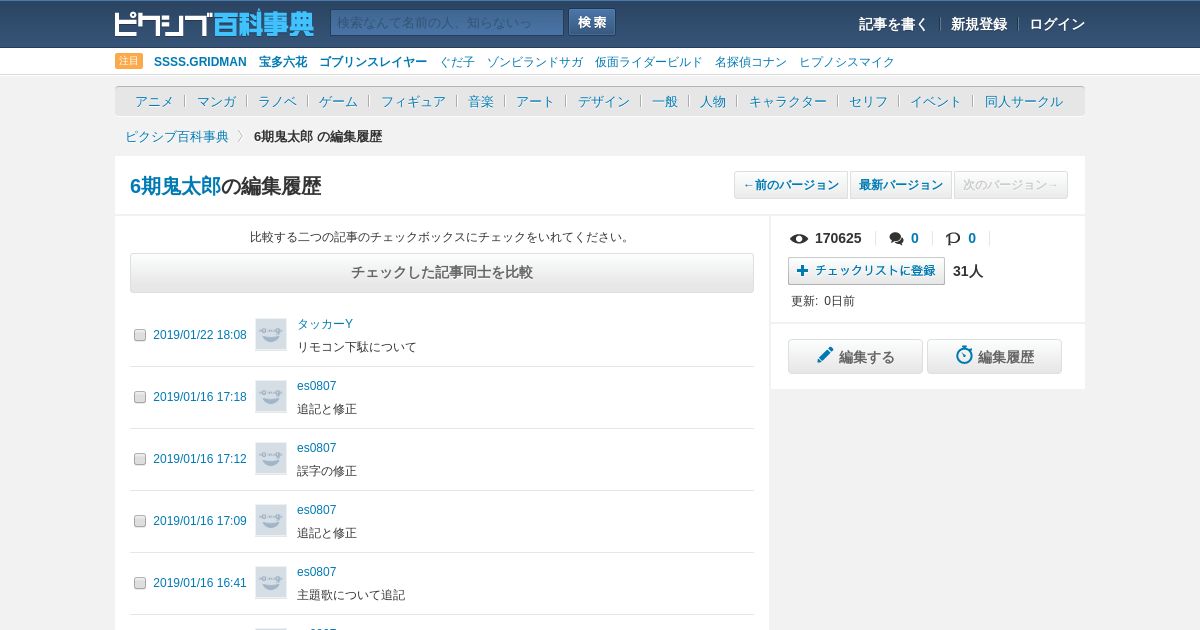Open revision dated 2019/01/16 17:12
1200x630 pixels.
click(x=200, y=459)
